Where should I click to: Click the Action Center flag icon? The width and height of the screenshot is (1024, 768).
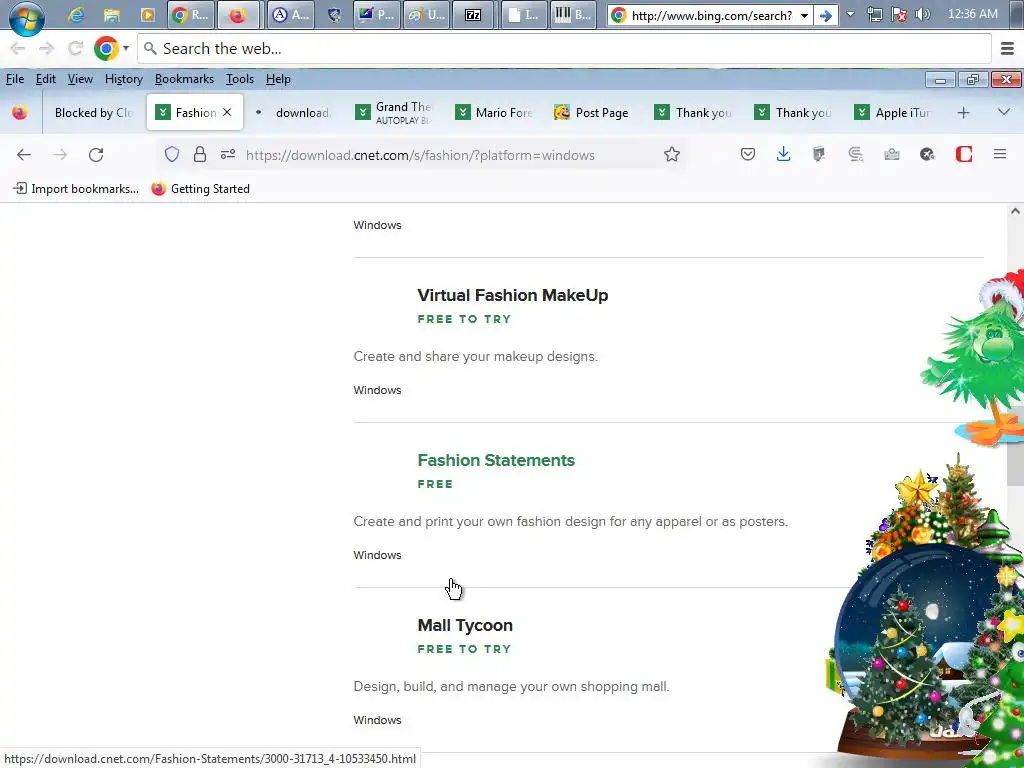tap(899, 14)
